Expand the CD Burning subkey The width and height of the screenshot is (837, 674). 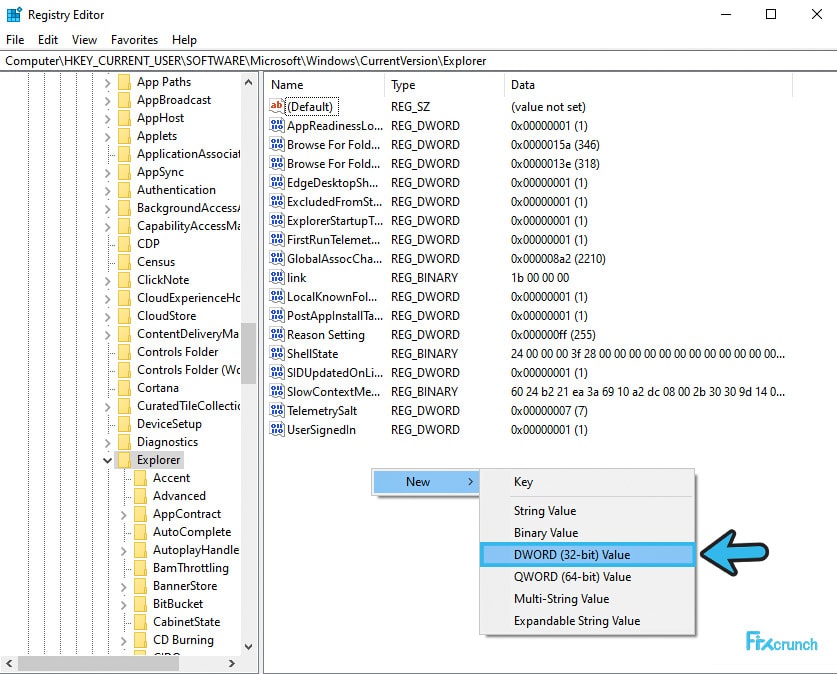pyautogui.click(x=123, y=641)
